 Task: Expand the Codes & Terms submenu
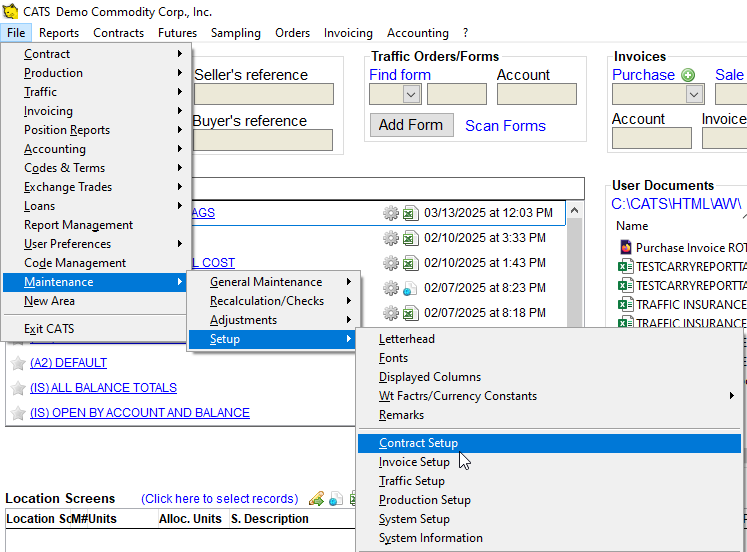pos(96,168)
